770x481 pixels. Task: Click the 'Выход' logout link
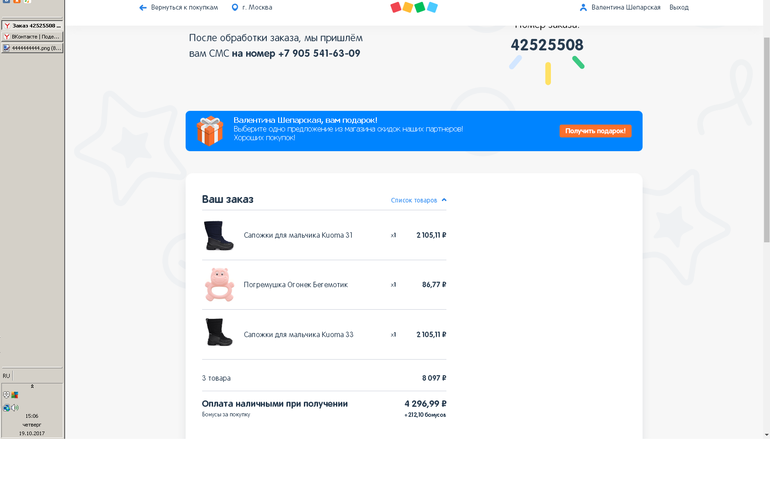[x=679, y=7]
